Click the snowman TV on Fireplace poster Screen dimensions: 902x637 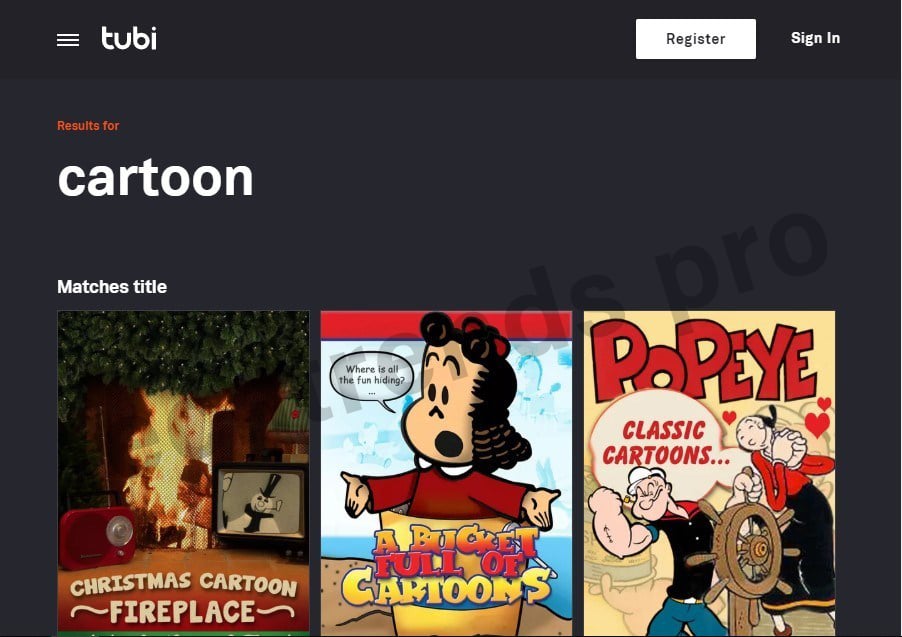click(260, 502)
